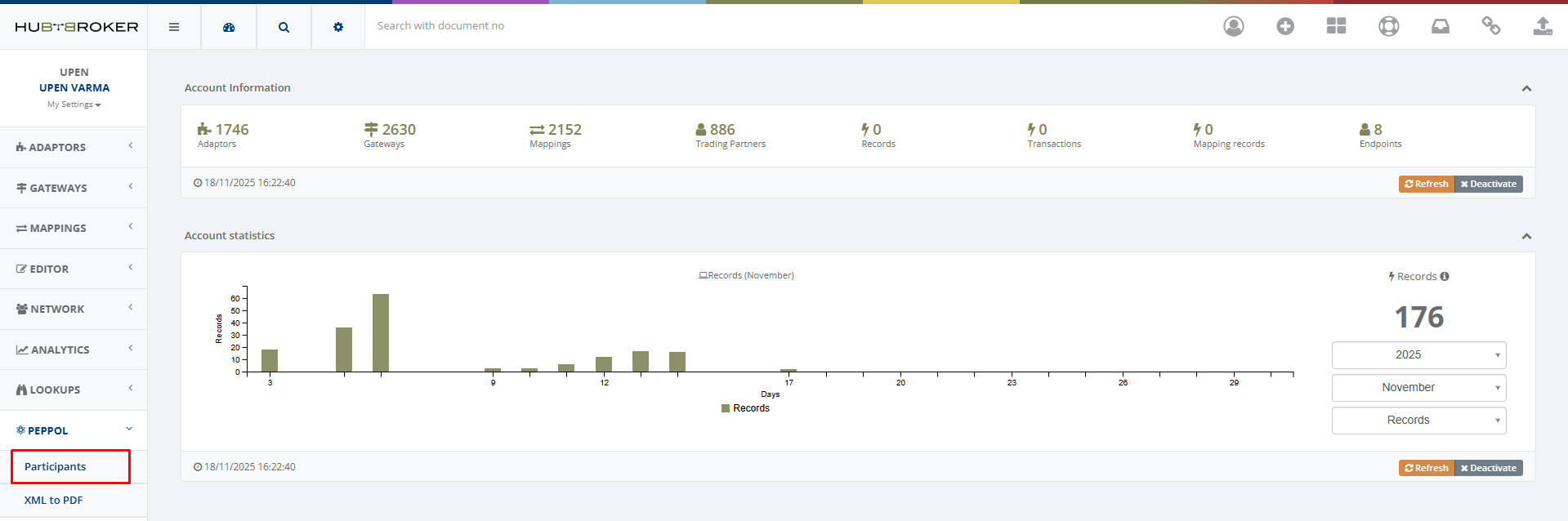The height and width of the screenshot is (521, 1568).
Task: Refresh the Account Information panel
Action: 1427,184
